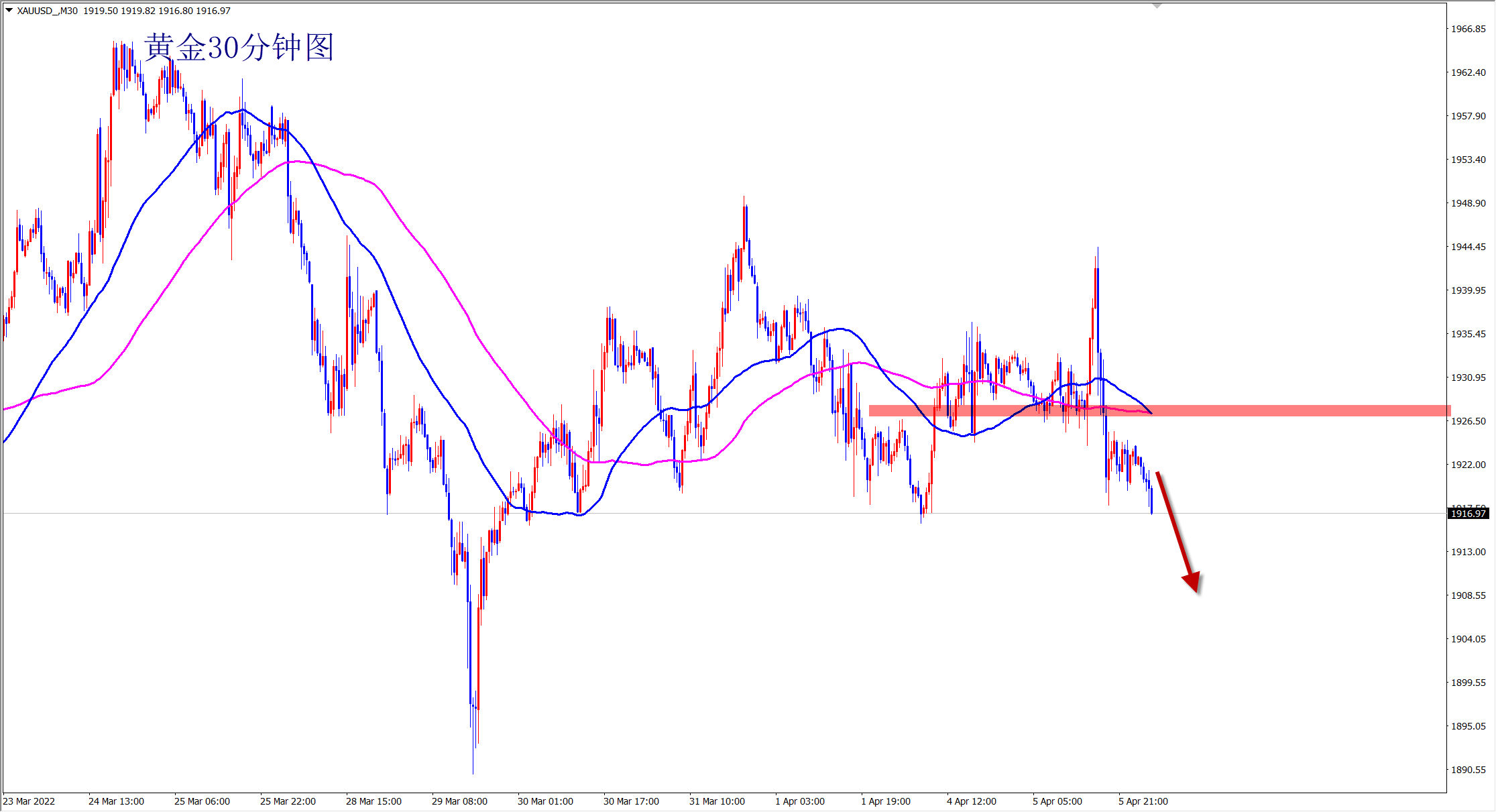Click the 黄金30分钟图 title text label
The image size is (1496, 812).
pos(239,48)
